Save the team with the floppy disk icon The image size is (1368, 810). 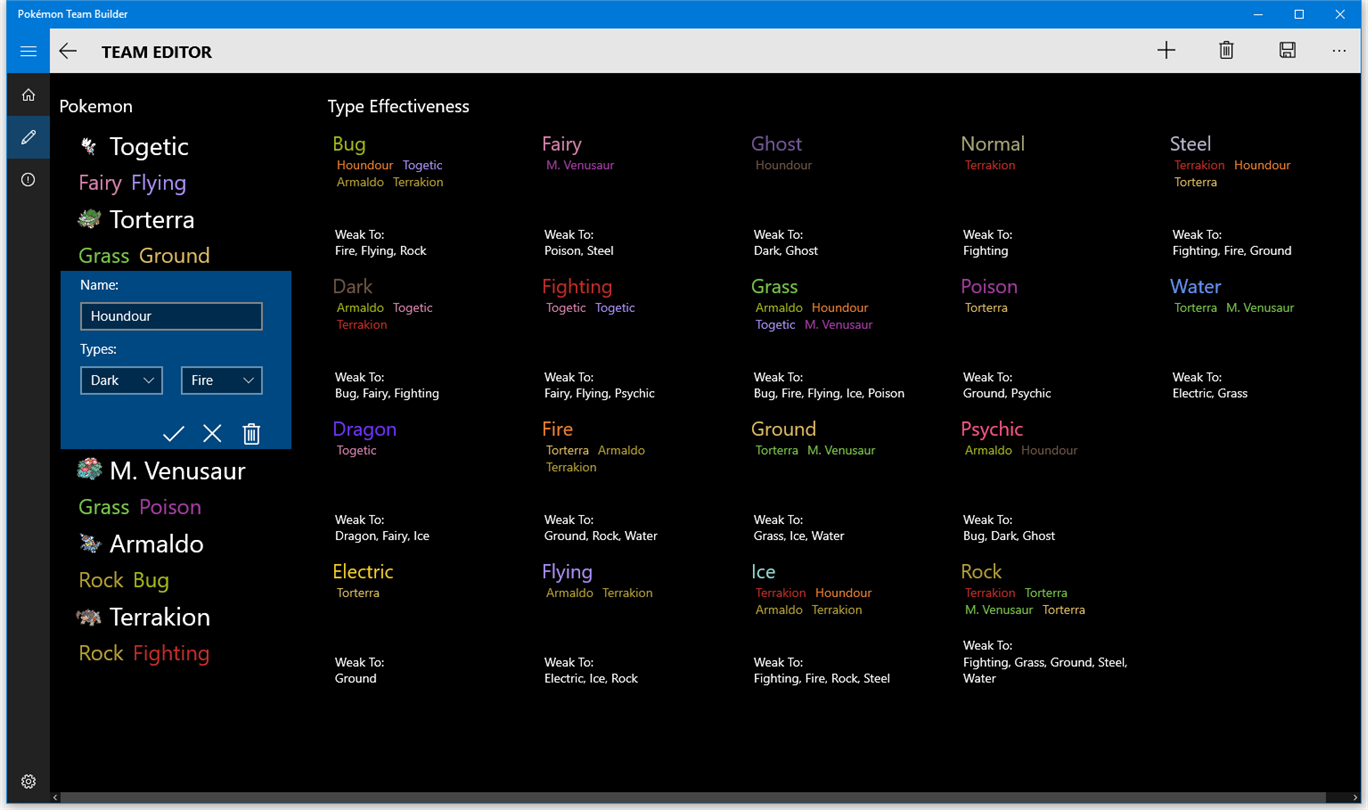tap(1287, 50)
